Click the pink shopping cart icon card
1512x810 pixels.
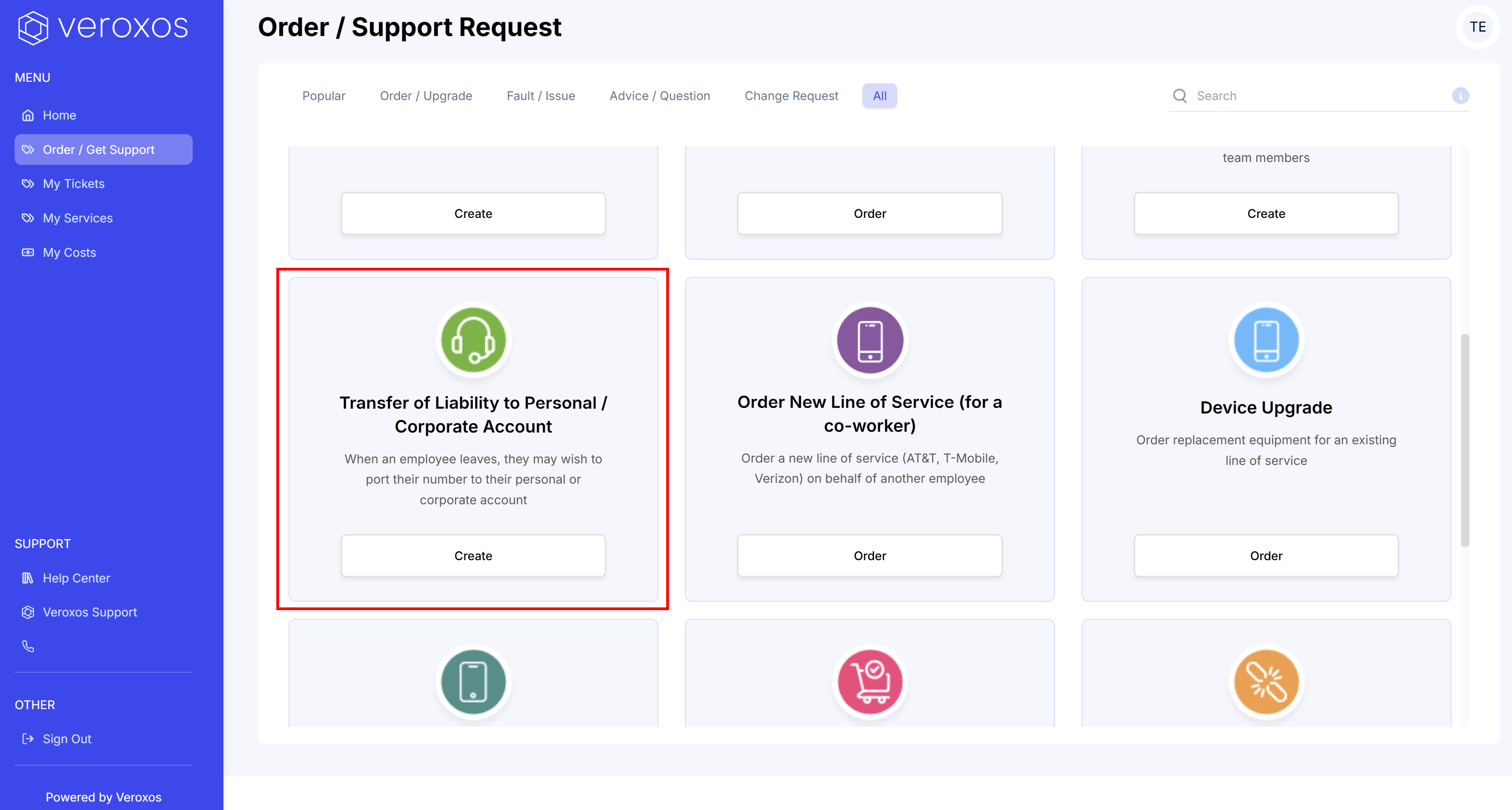(870, 682)
